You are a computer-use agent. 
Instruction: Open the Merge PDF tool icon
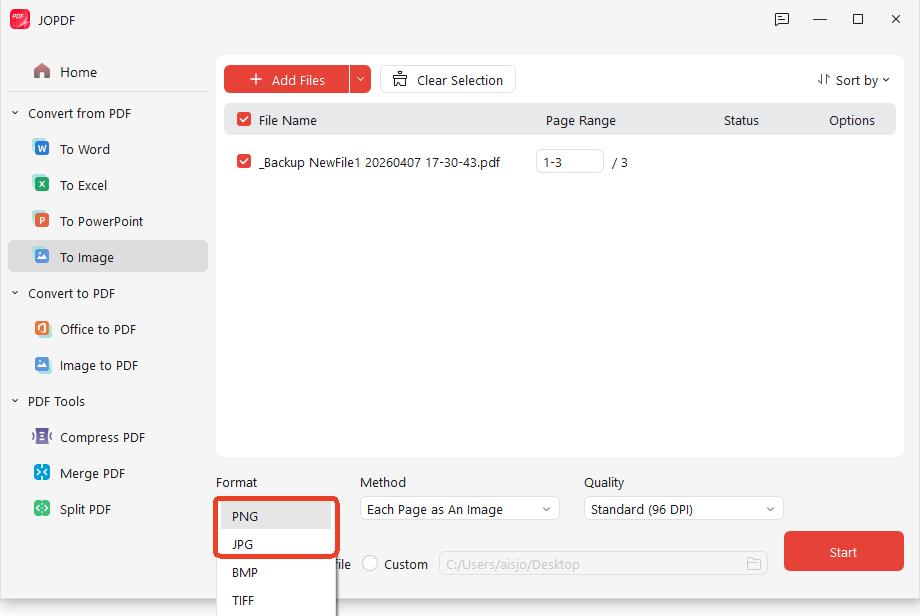click(x=42, y=472)
